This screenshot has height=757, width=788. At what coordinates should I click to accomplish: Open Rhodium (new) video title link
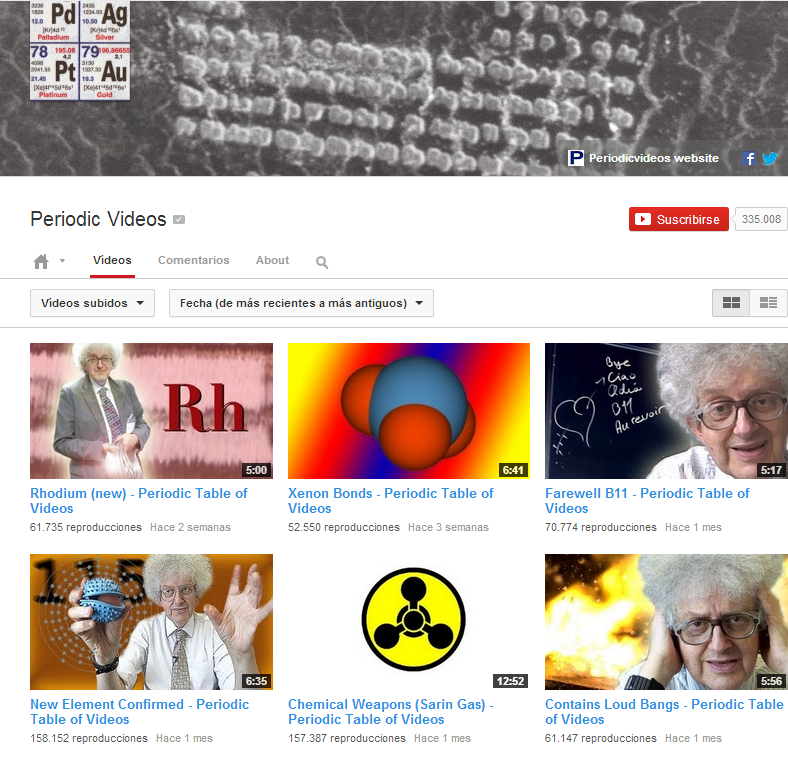(x=139, y=501)
